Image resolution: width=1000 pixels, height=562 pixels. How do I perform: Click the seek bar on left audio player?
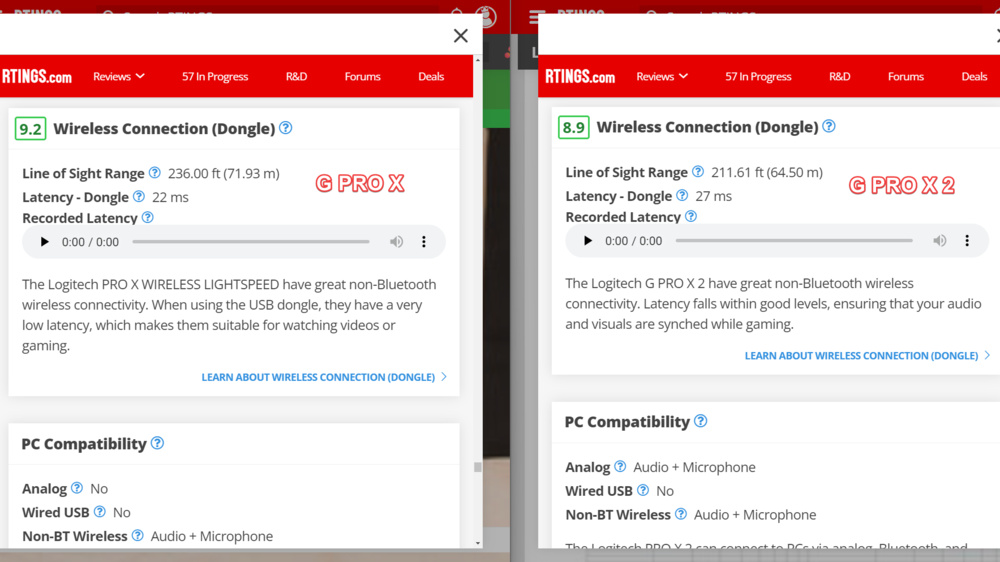(250, 242)
